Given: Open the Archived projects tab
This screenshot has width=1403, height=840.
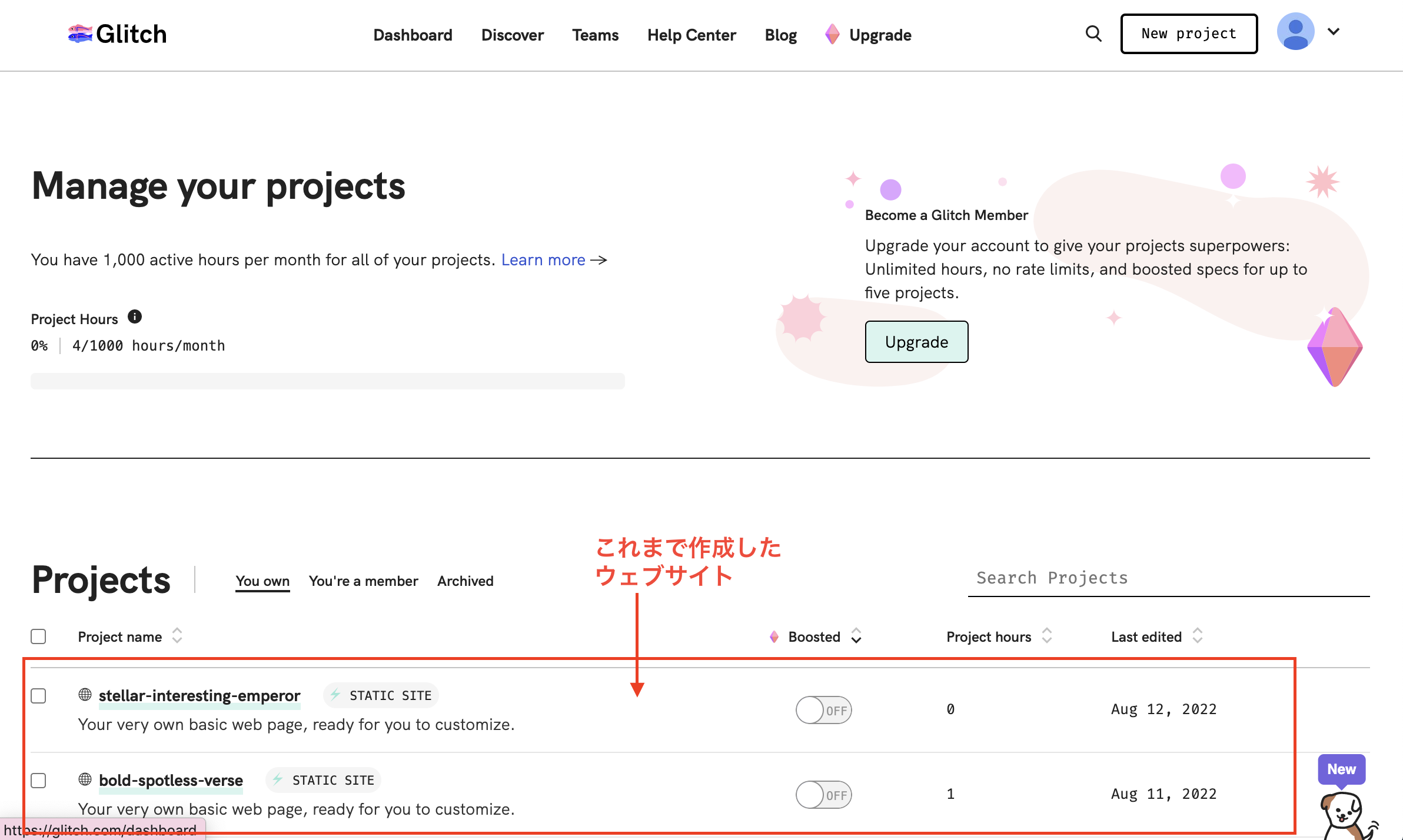Looking at the screenshot, I should click(x=465, y=581).
